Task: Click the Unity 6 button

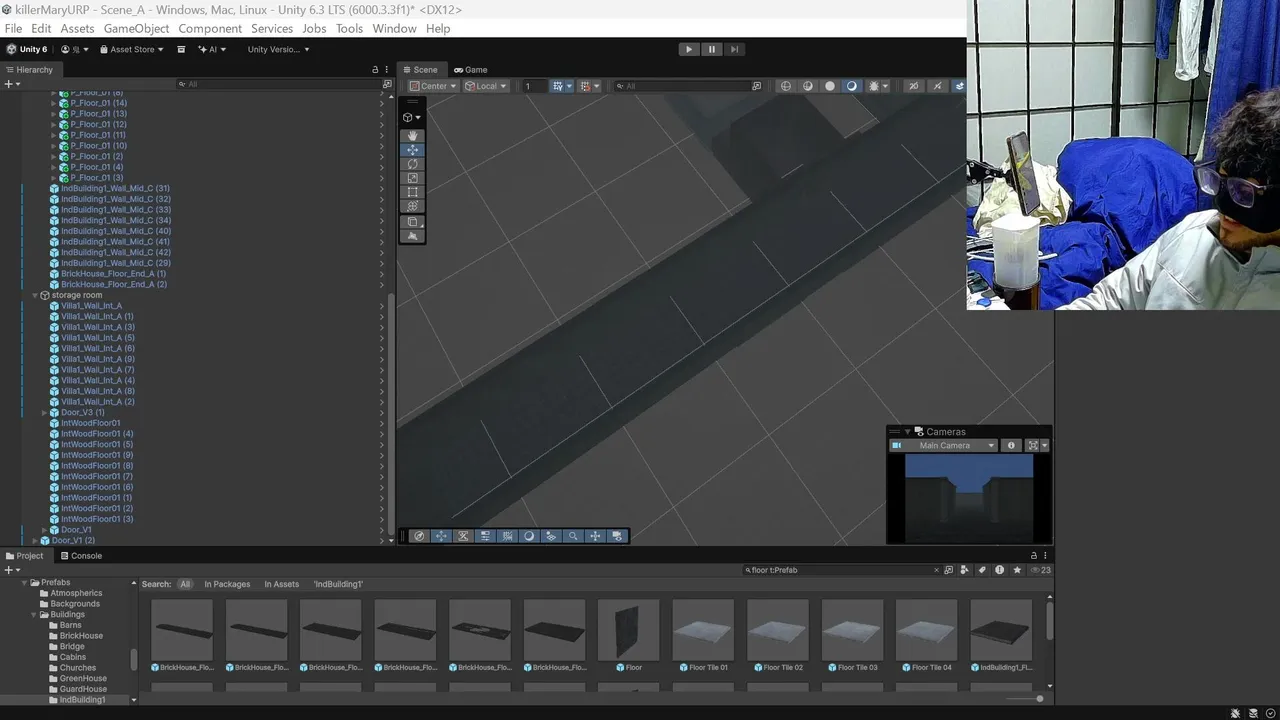Action: [27, 49]
